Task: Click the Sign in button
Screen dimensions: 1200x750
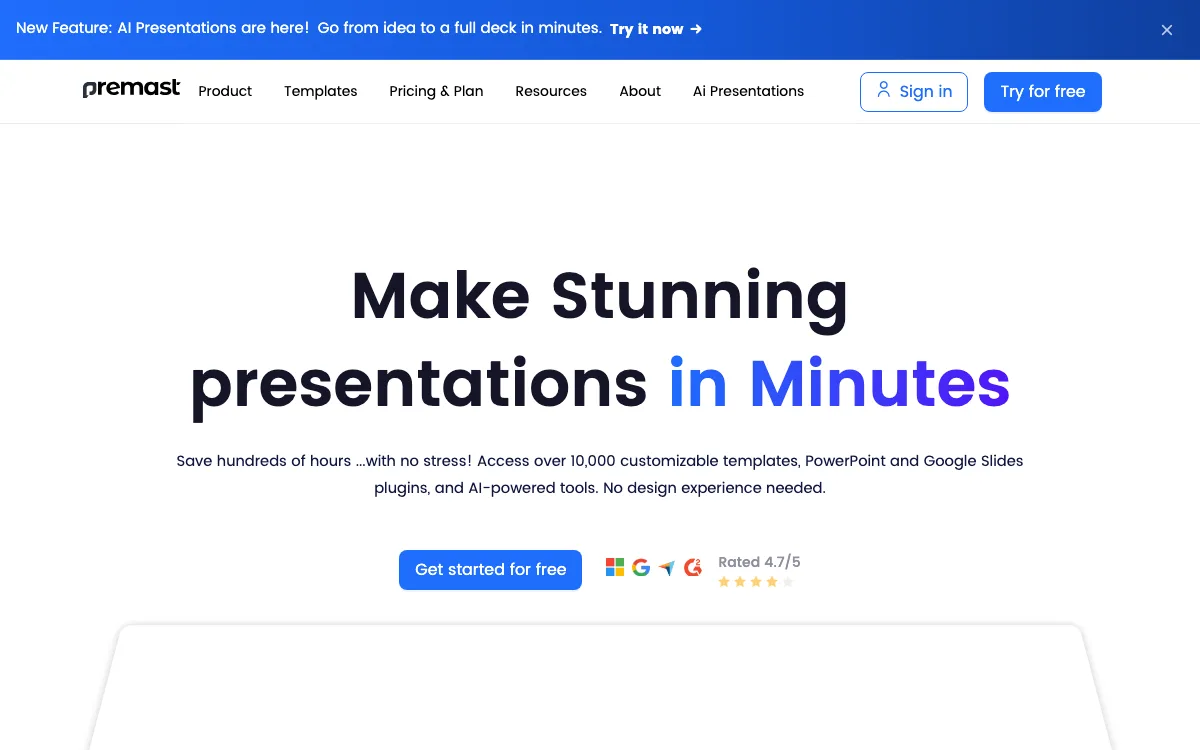Action: pos(914,92)
